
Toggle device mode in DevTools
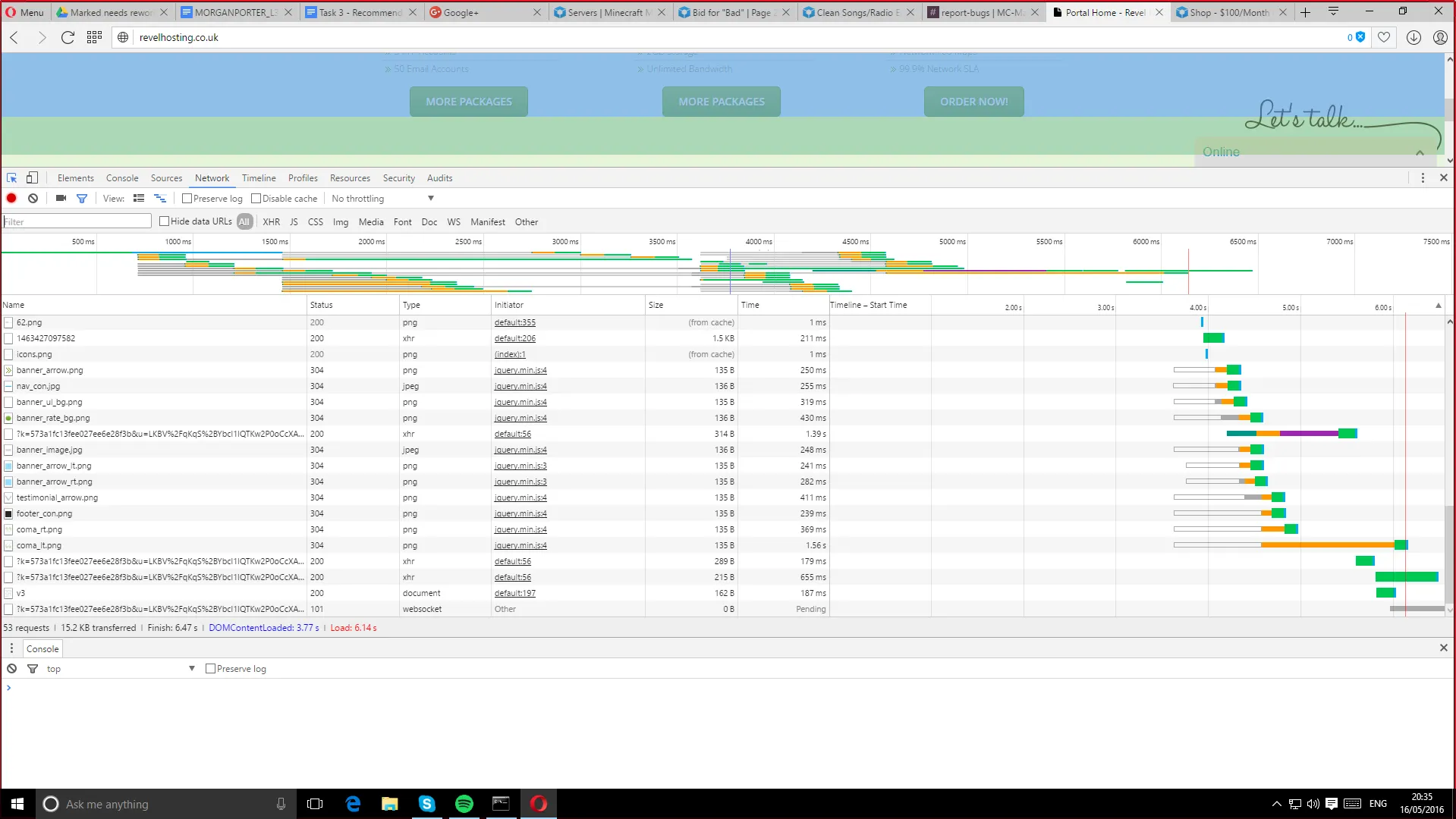coord(32,177)
